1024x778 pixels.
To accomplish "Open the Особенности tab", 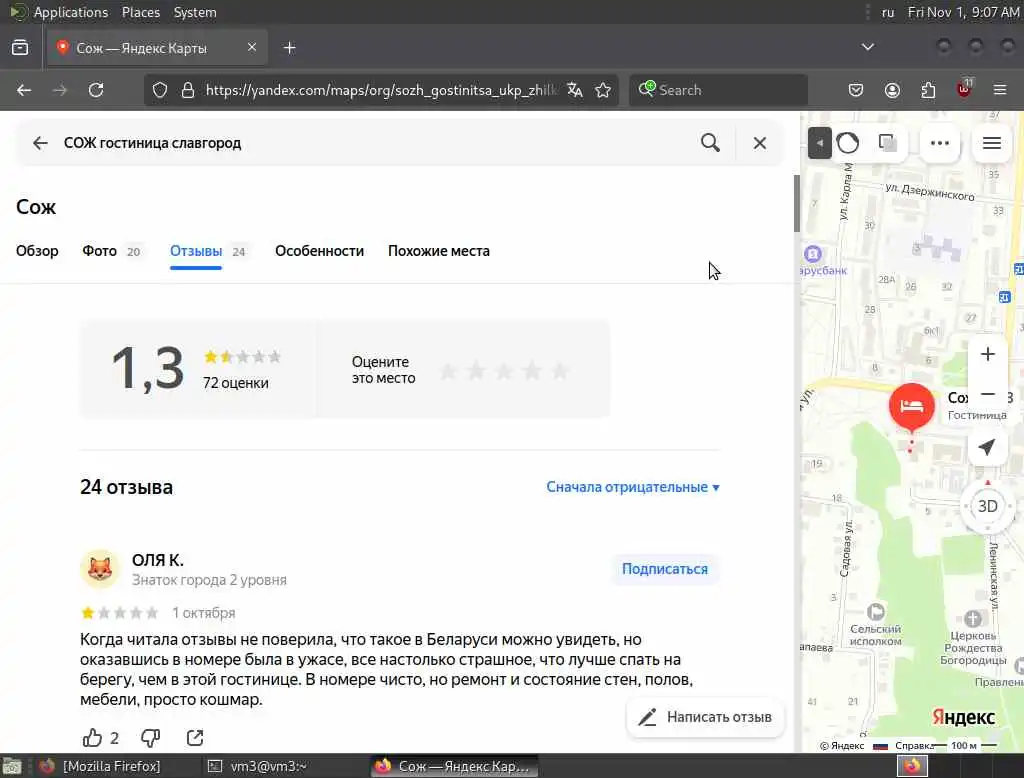I will pos(319,251).
